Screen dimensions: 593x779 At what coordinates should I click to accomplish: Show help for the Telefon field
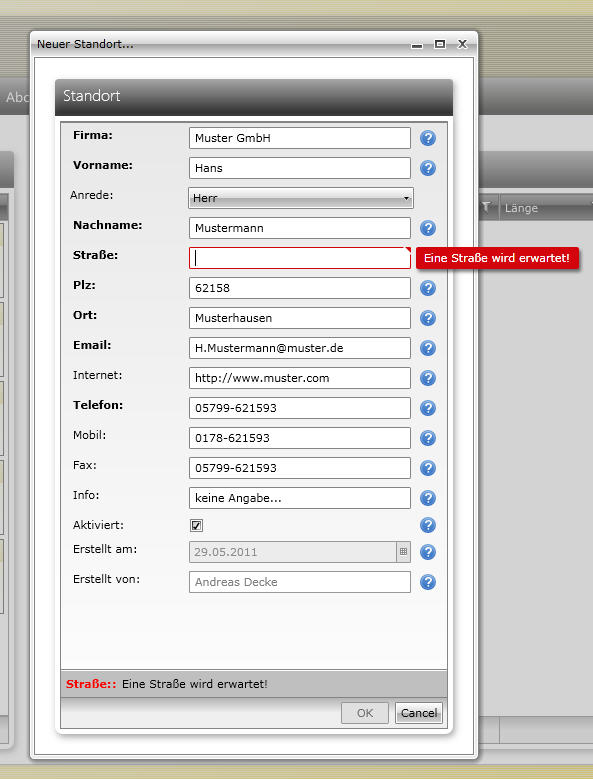pyautogui.click(x=428, y=408)
